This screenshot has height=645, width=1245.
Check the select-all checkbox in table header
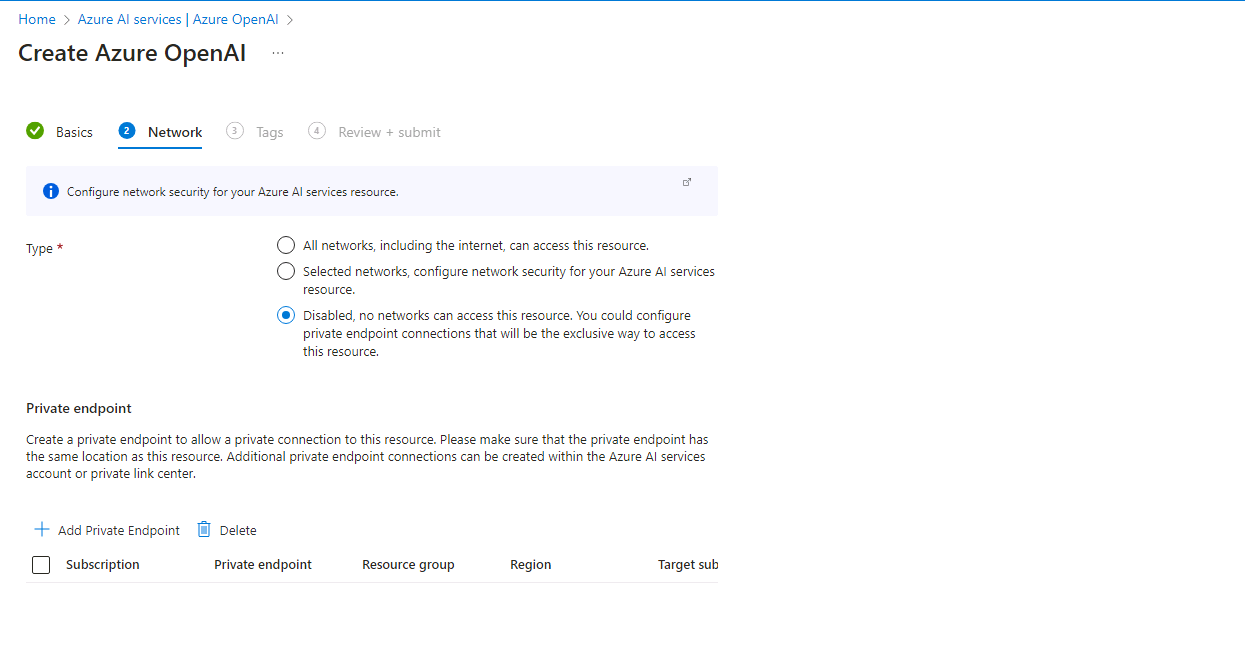click(x=41, y=565)
